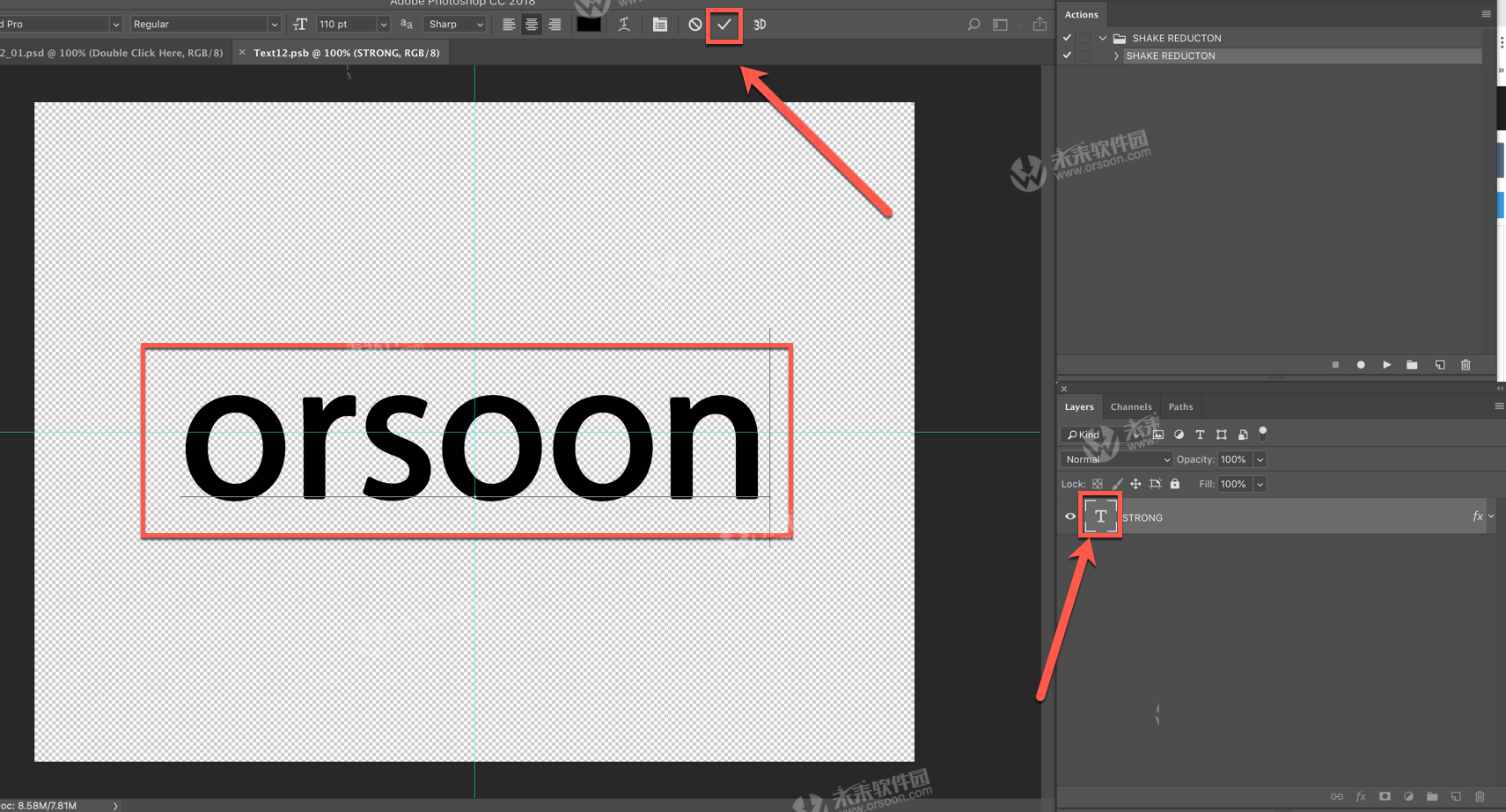Toggle layer filtering on or off

[x=1263, y=433]
